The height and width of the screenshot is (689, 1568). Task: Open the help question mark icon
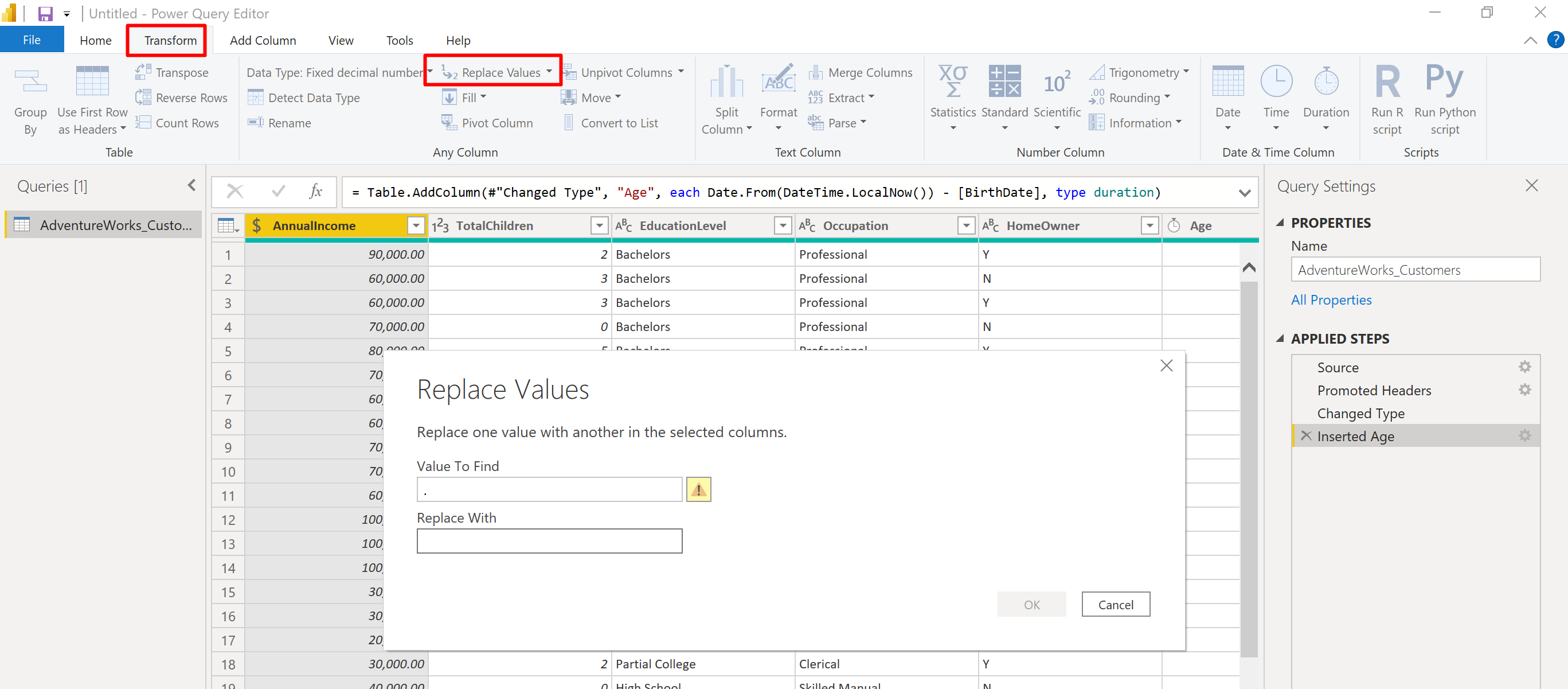(1556, 40)
